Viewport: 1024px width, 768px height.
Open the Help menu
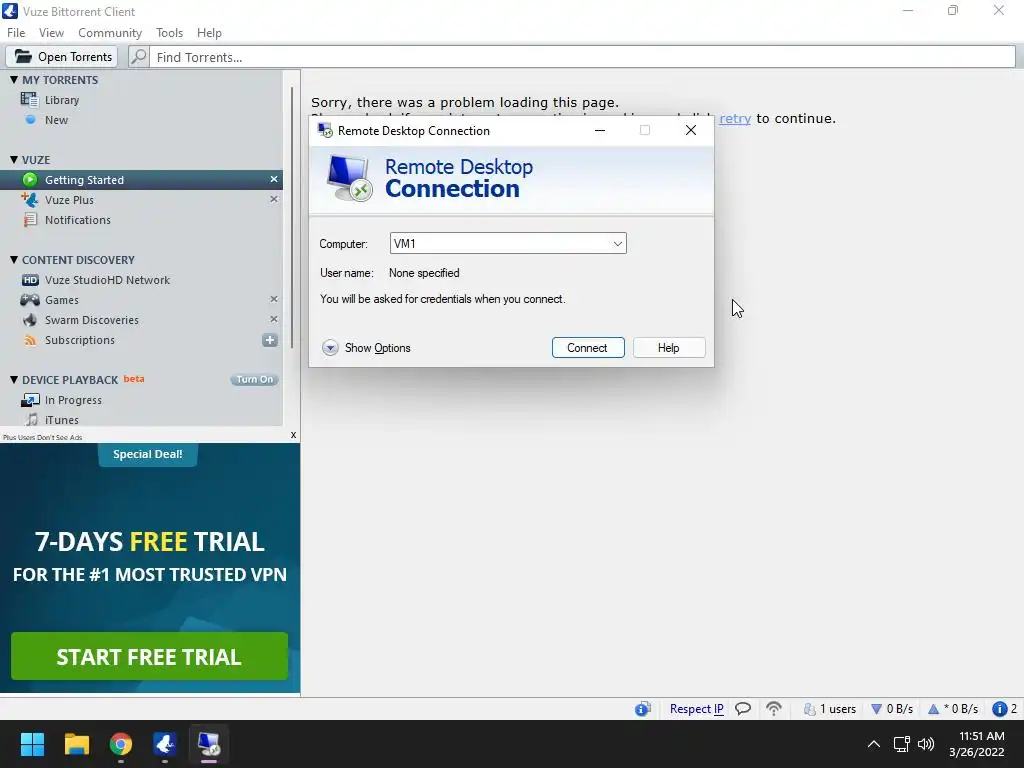209,33
